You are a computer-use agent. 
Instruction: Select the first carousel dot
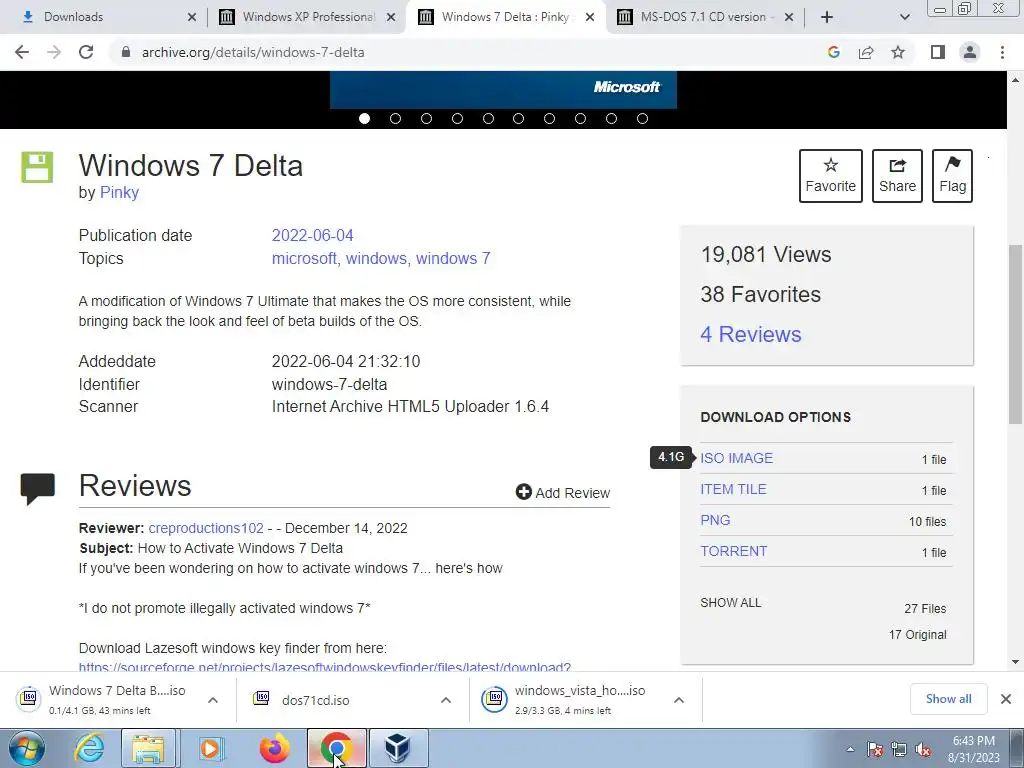click(364, 118)
